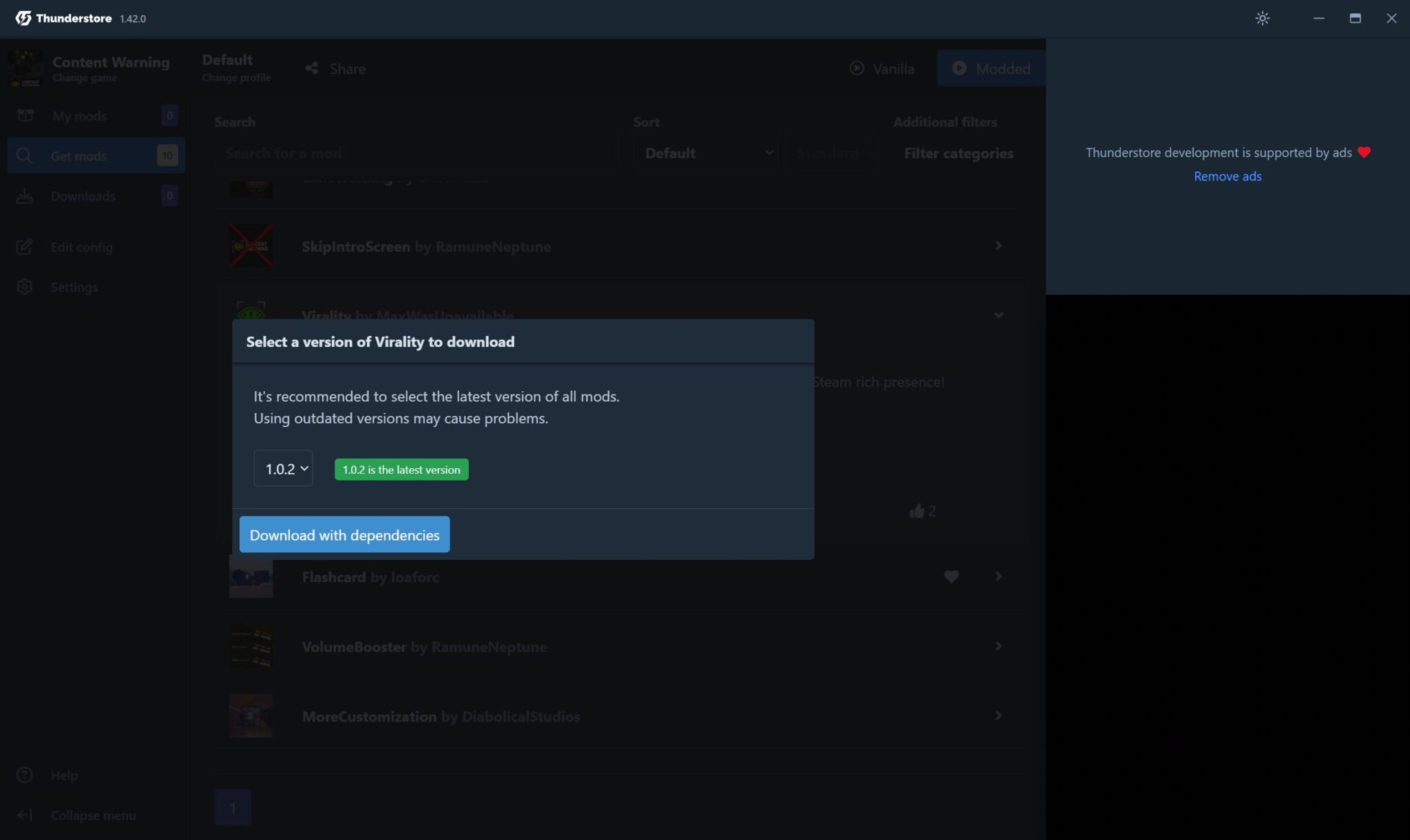This screenshot has width=1410, height=840.
Task: Click Download with dependencies button
Action: (344, 535)
